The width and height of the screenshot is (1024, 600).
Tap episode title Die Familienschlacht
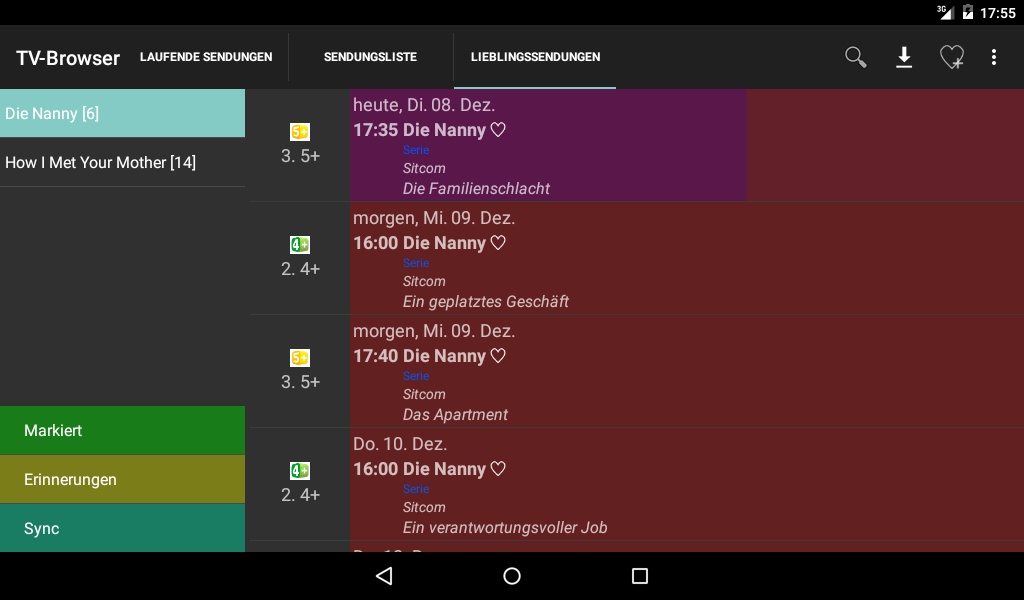tap(476, 189)
